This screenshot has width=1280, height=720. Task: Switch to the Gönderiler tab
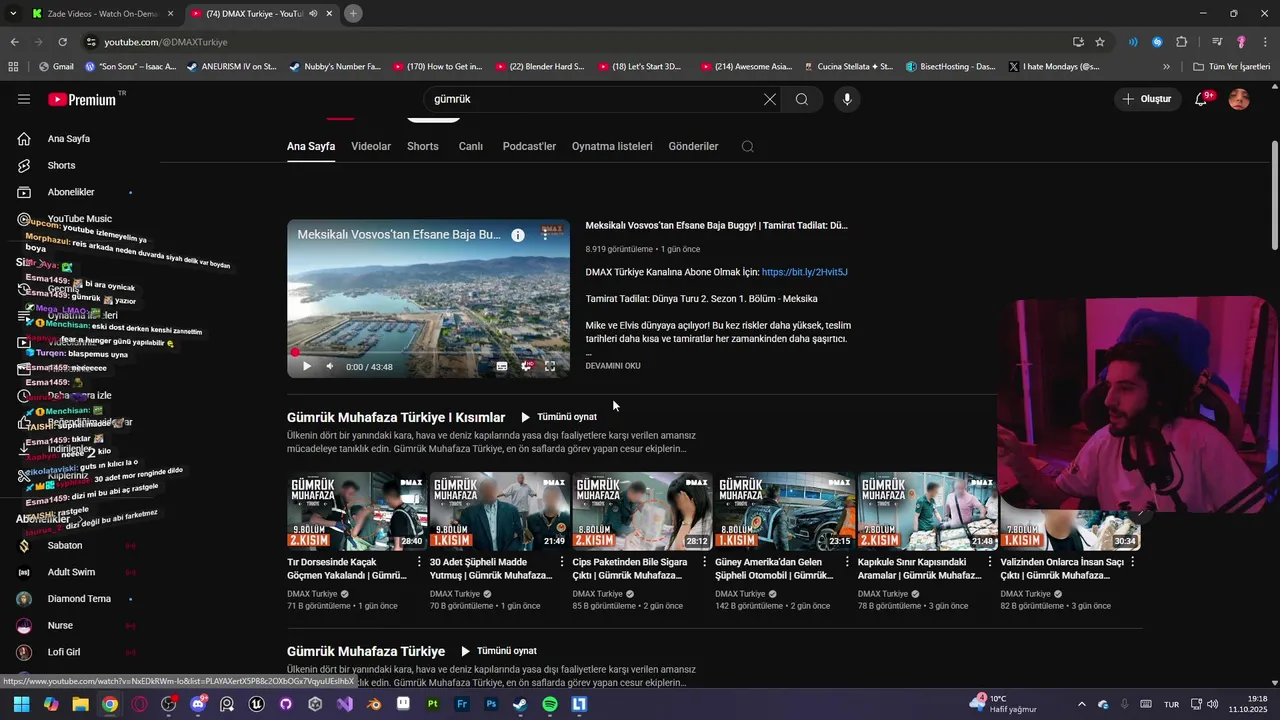pos(693,146)
